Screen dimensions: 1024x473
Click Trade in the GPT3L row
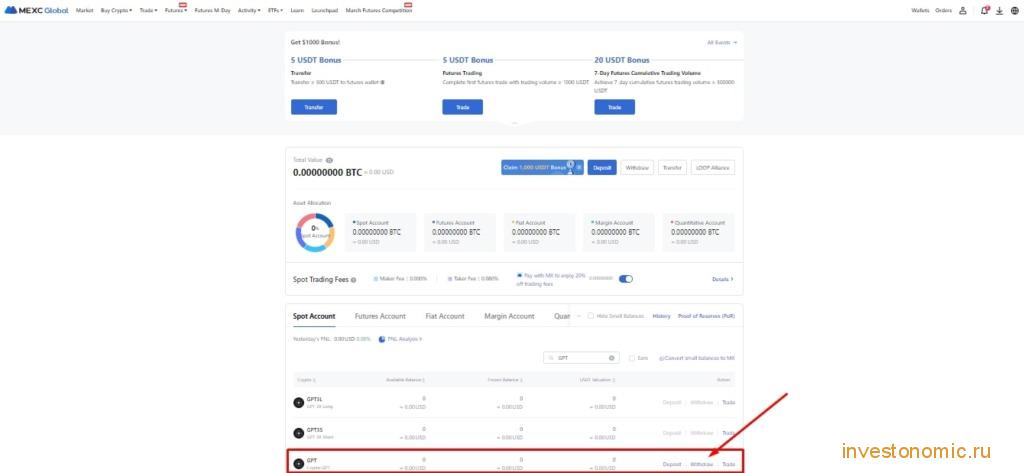click(729, 402)
